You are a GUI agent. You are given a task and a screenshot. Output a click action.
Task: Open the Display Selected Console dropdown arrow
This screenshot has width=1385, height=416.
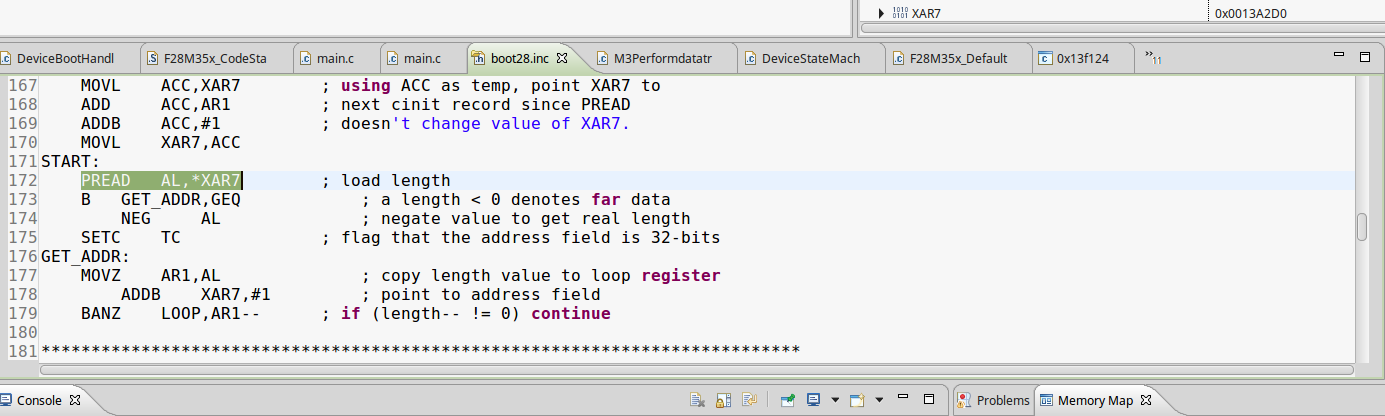pos(835,400)
